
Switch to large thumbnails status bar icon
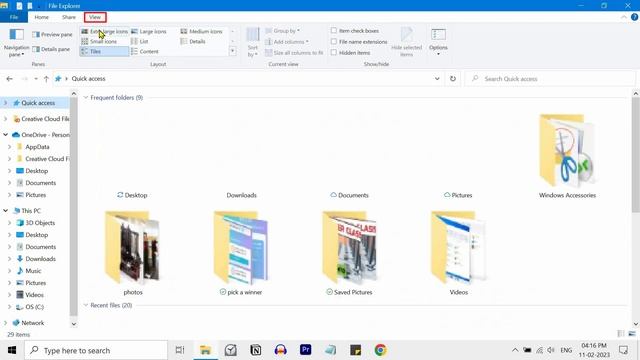click(632, 334)
